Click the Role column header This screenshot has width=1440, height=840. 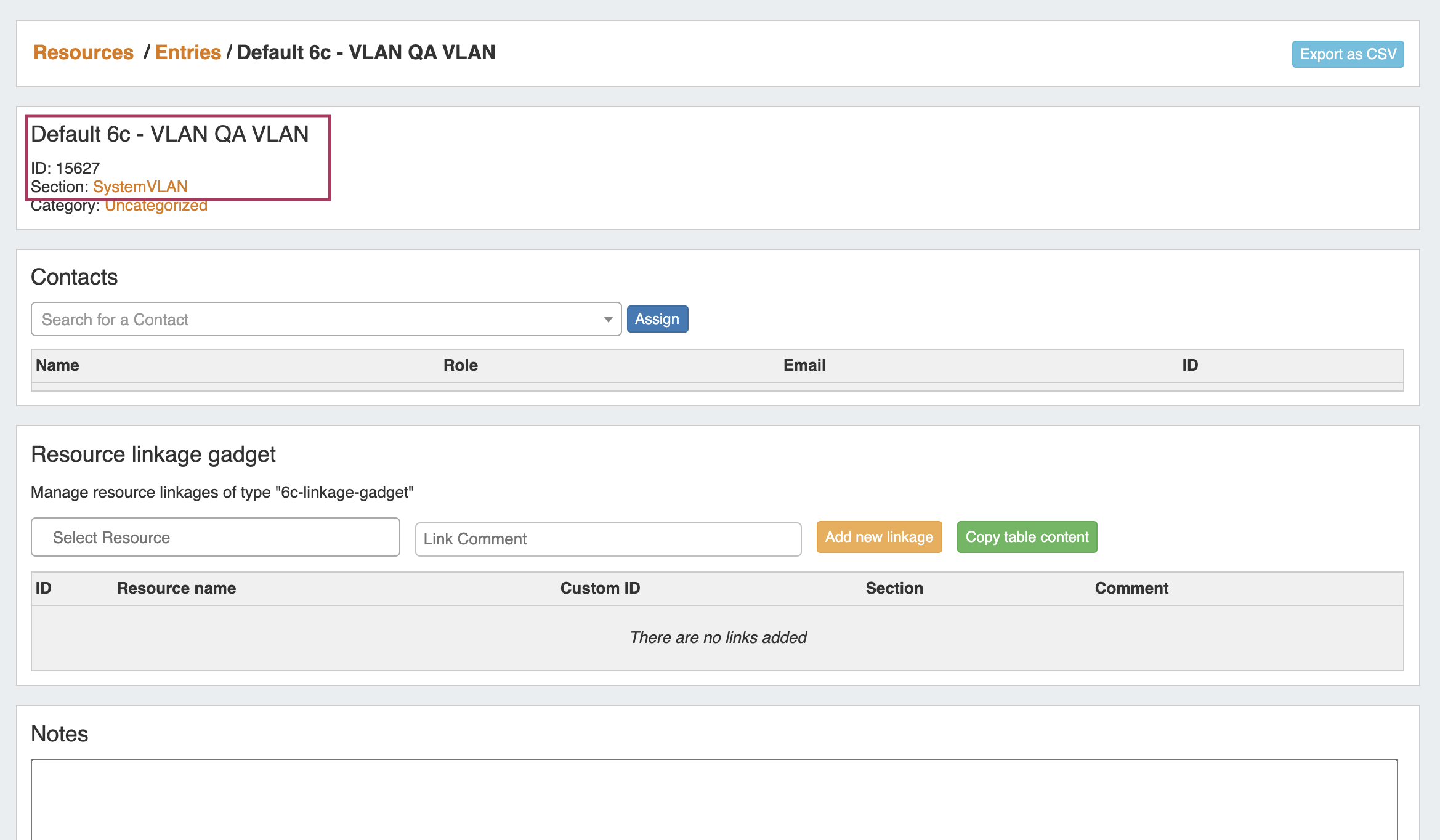460,365
